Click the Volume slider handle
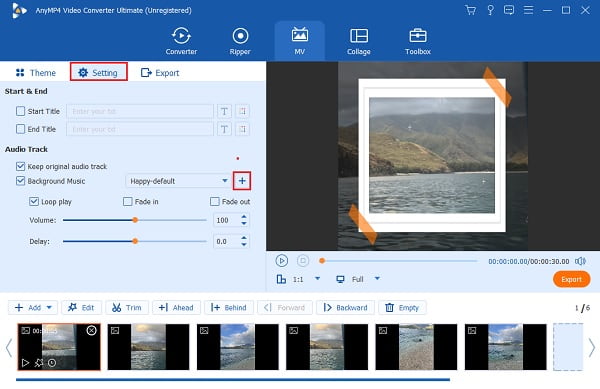Screen dimensions: 600x389 135,220
